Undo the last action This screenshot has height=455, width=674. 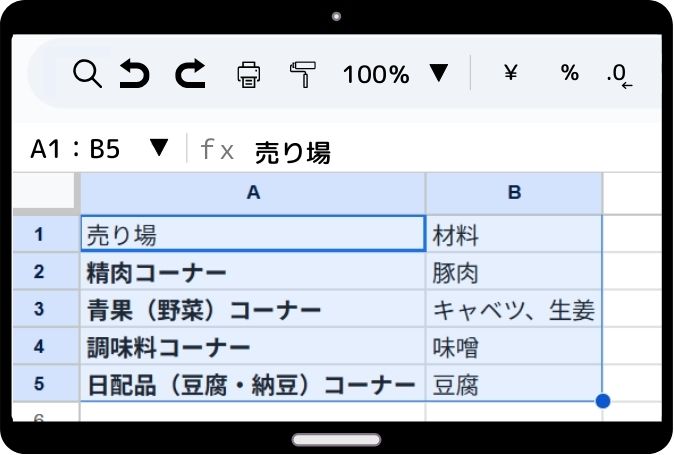135,73
